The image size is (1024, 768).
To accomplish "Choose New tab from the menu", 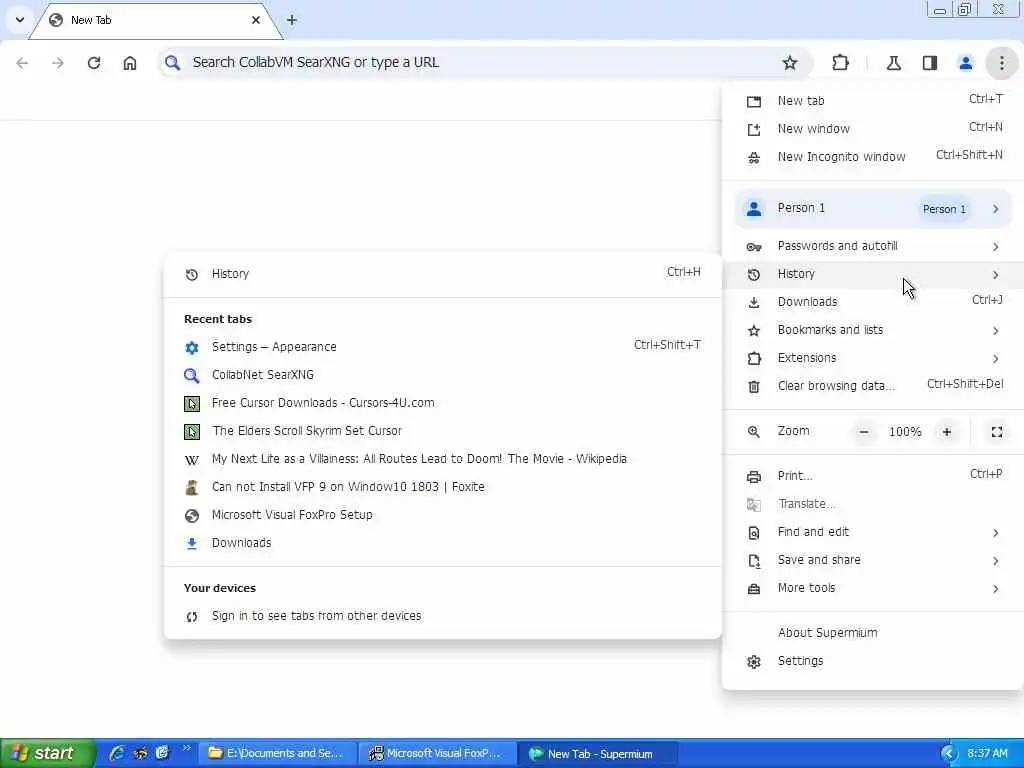I will pos(873,101).
